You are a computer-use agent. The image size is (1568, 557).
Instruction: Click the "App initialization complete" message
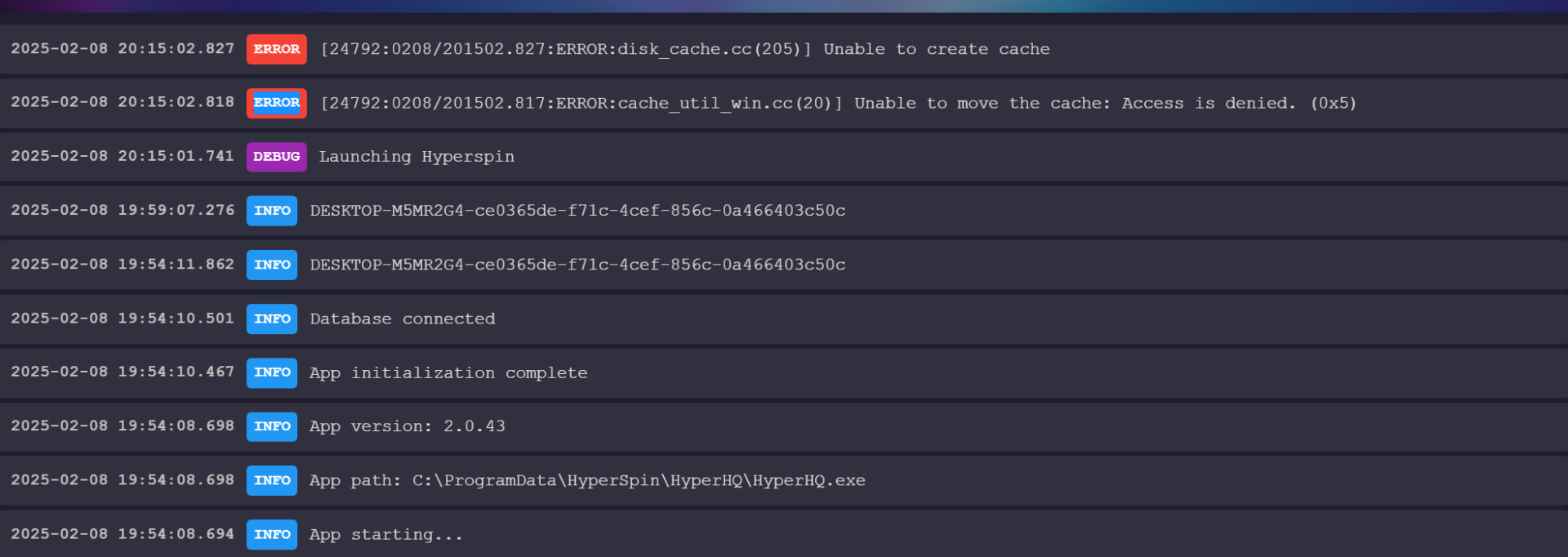pos(448,372)
